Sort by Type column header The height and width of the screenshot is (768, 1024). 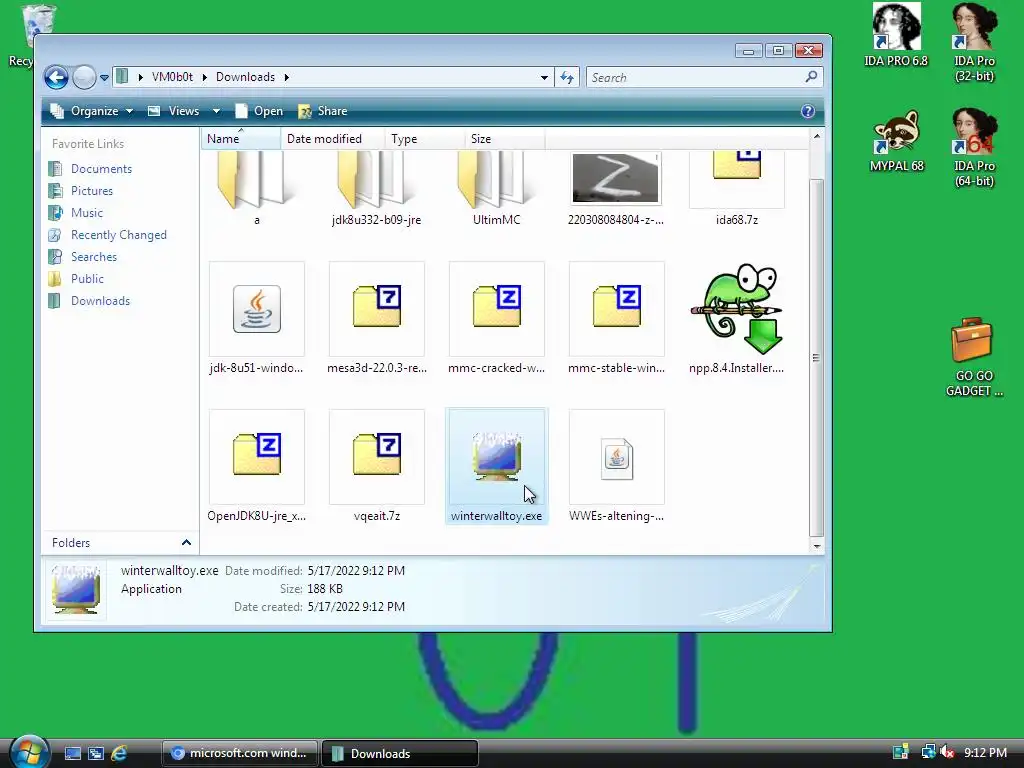pyautogui.click(x=425, y=138)
